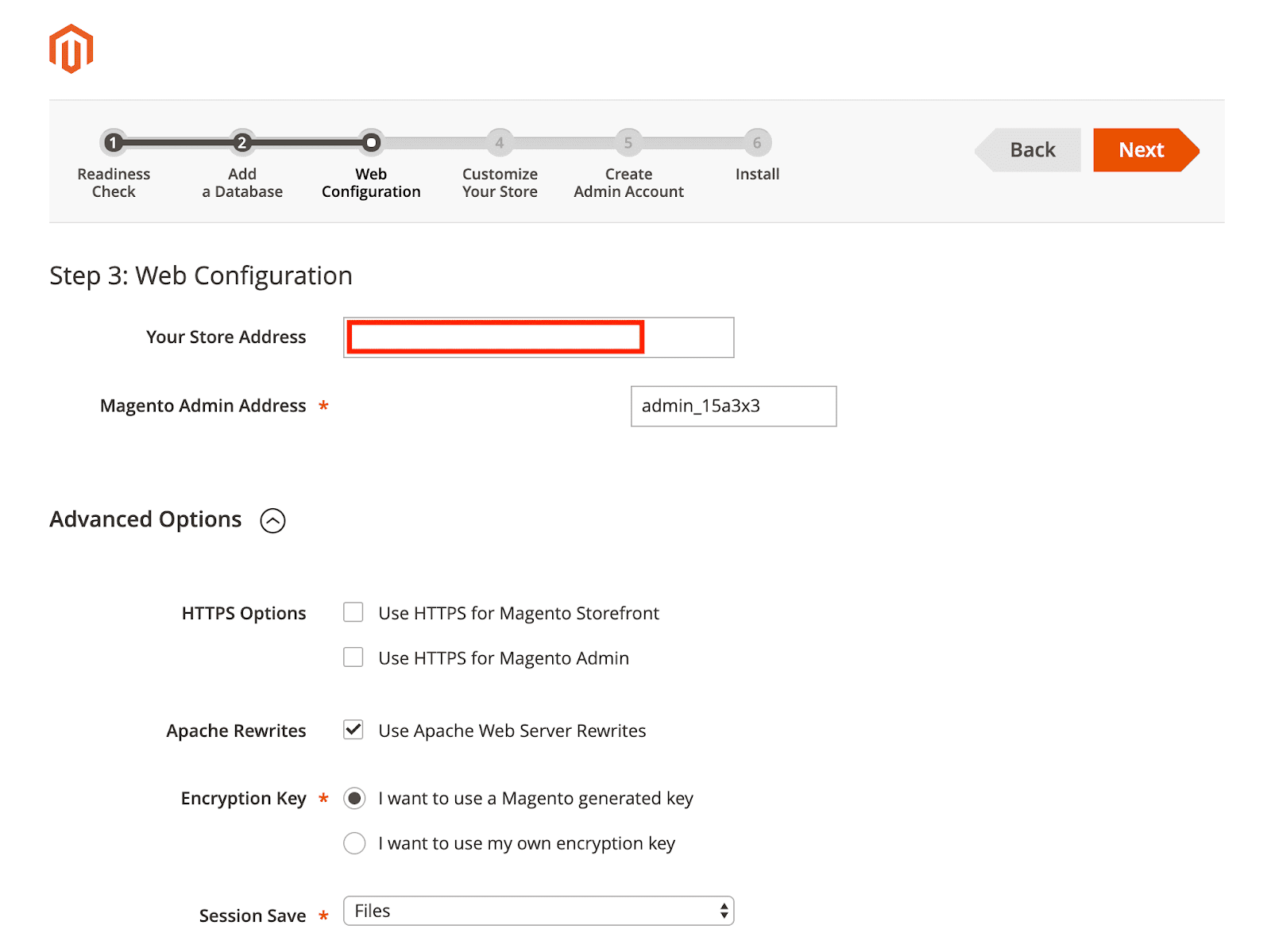
Task: Select step 2 Add a Database circle
Action: point(242,143)
